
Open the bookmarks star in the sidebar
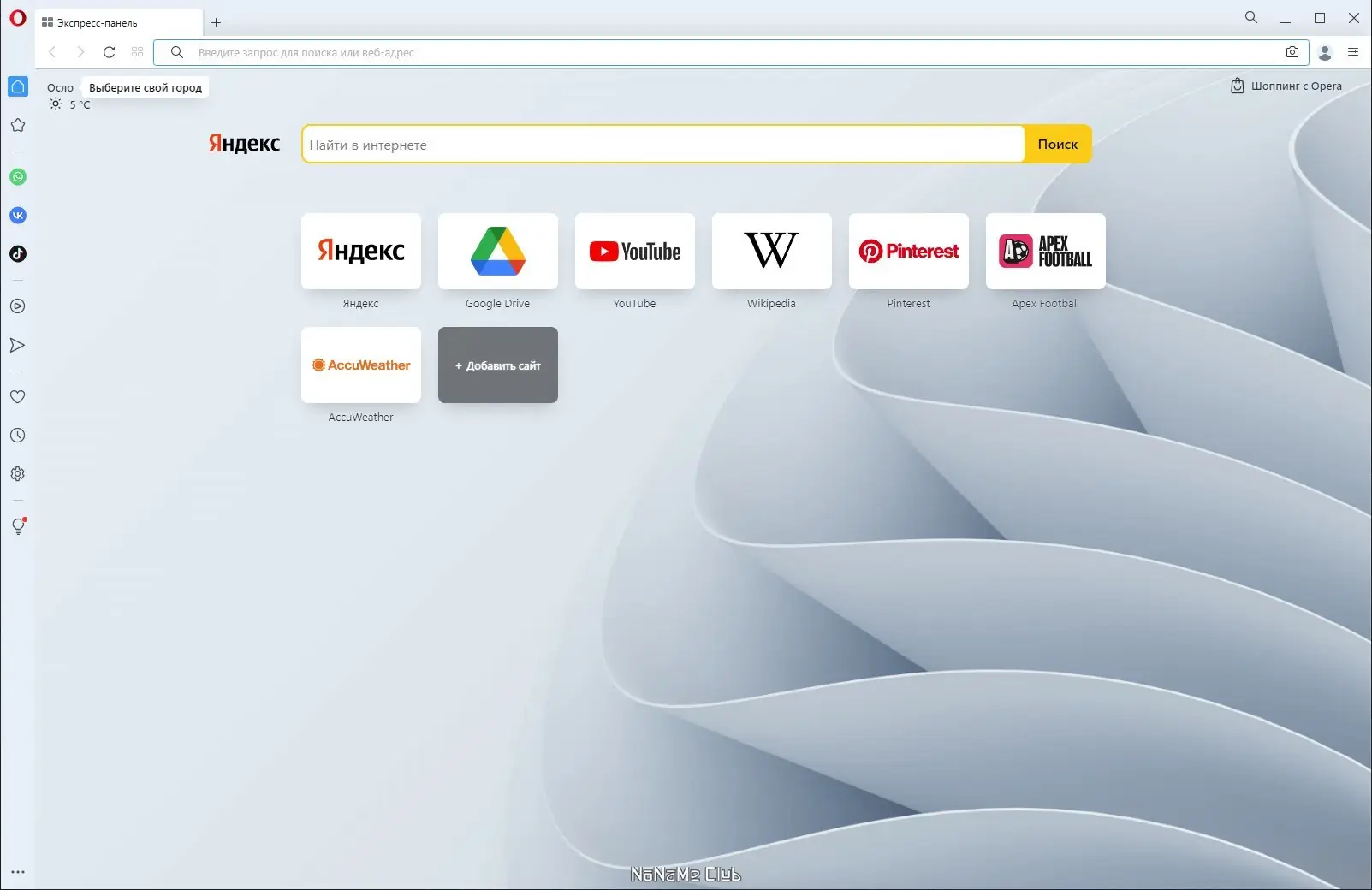[x=18, y=125]
